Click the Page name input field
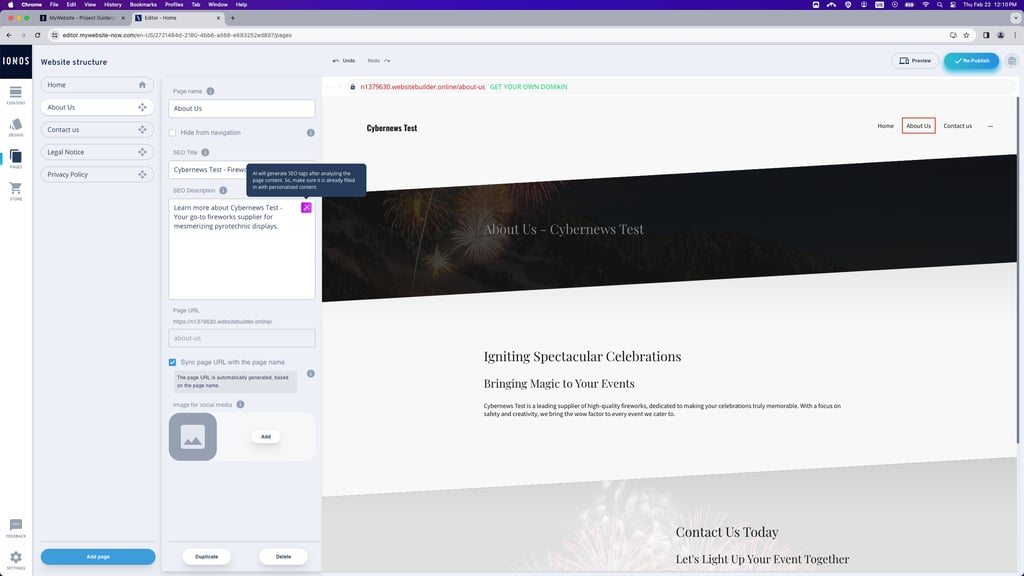1024x576 pixels. [242, 108]
